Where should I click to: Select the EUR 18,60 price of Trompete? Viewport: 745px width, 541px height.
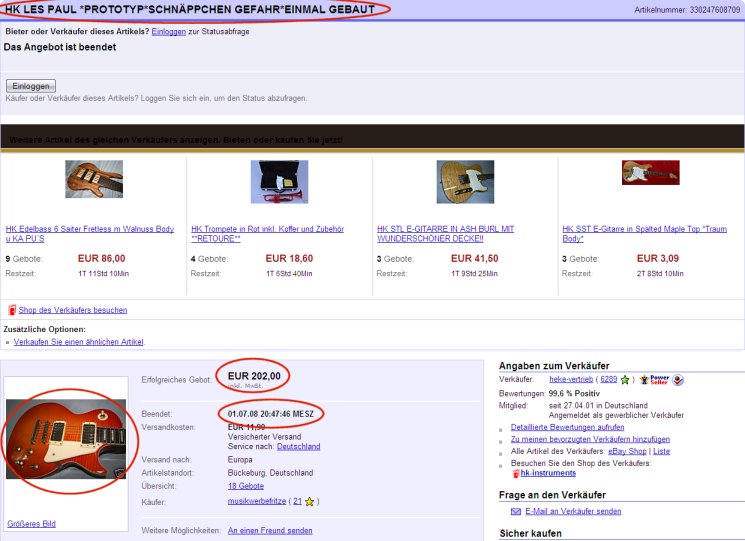[289, 258]
